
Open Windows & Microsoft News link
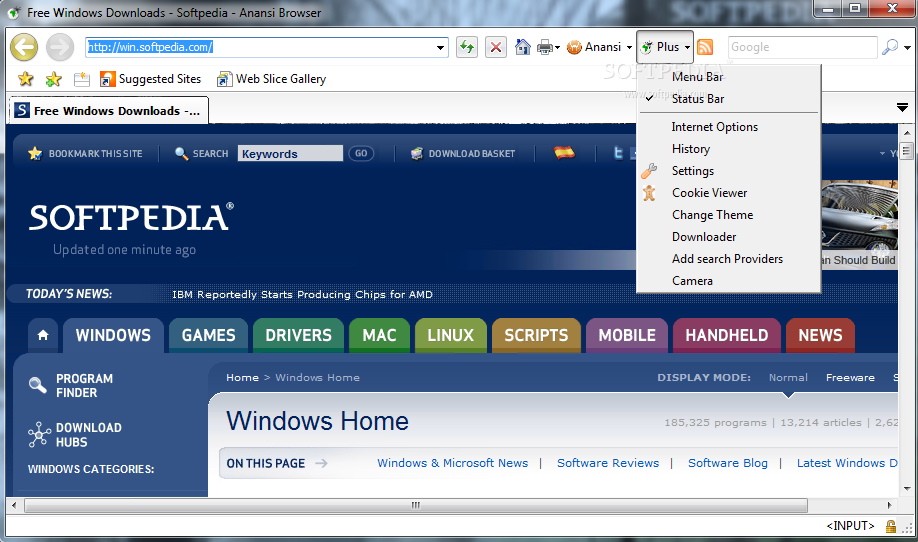453,463
